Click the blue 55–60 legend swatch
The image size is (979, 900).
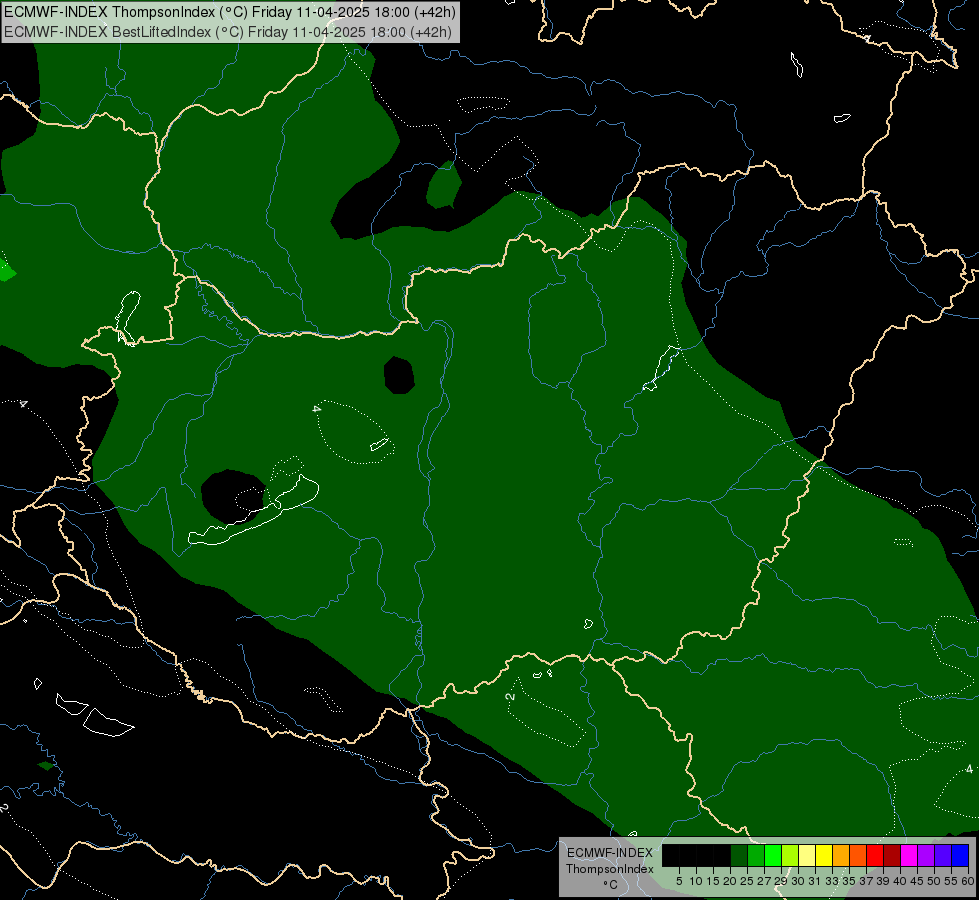(x=960, y=855)
